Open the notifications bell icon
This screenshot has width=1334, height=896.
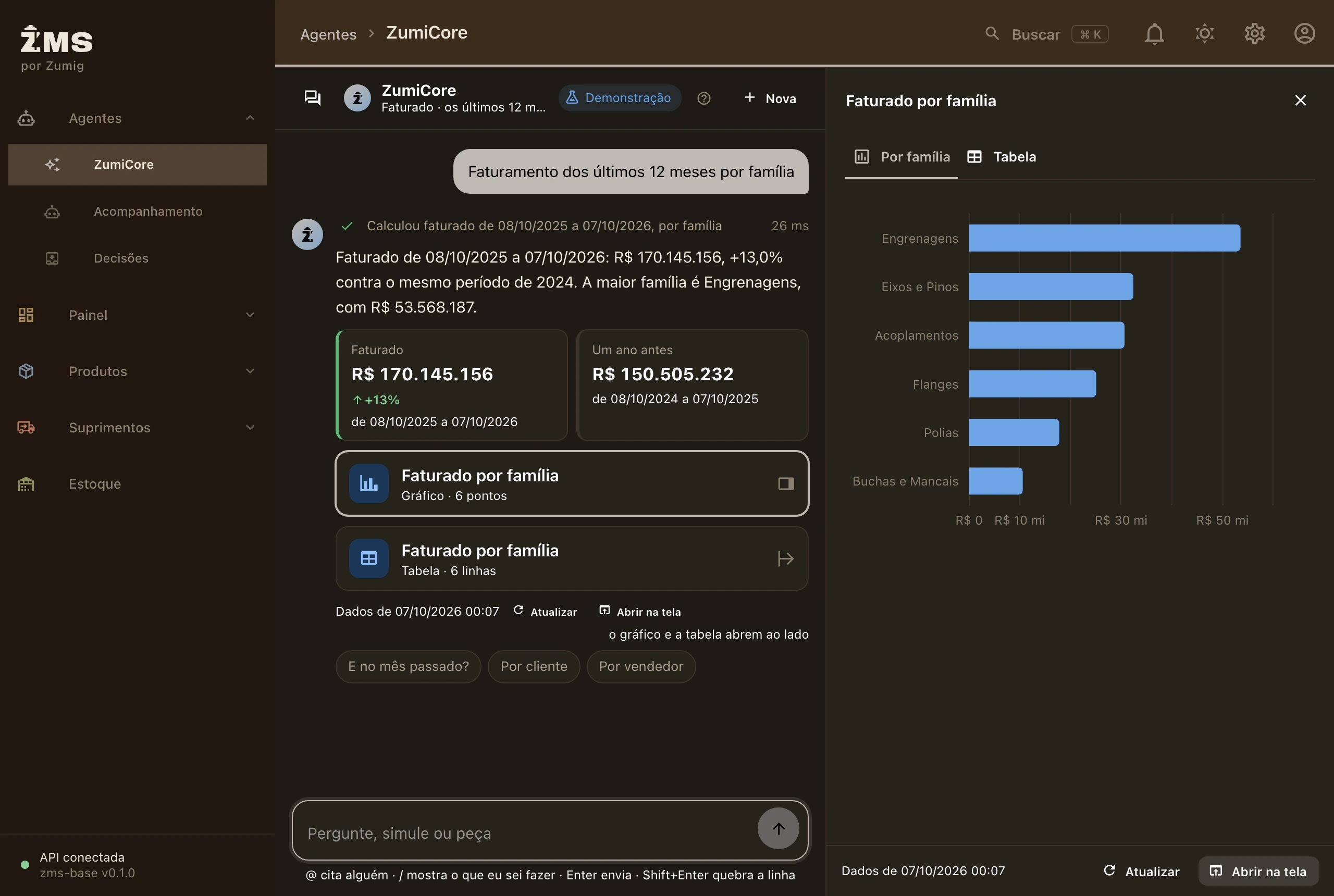coord(1154,34)
